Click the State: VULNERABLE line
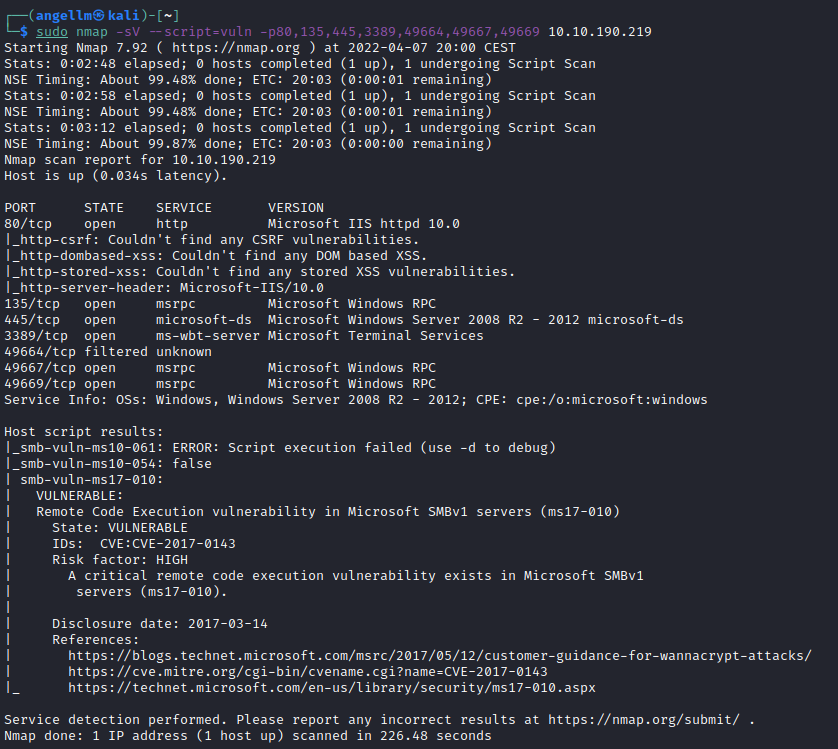This screenshot has width=838, height=749. pos(120,528)
